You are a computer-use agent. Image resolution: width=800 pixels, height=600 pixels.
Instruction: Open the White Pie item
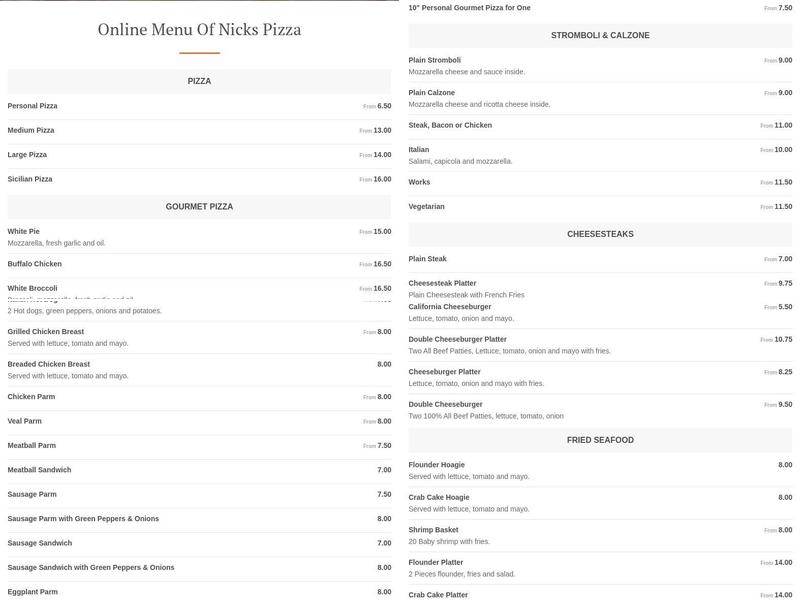pyautogui.click(x=24, y=231)
